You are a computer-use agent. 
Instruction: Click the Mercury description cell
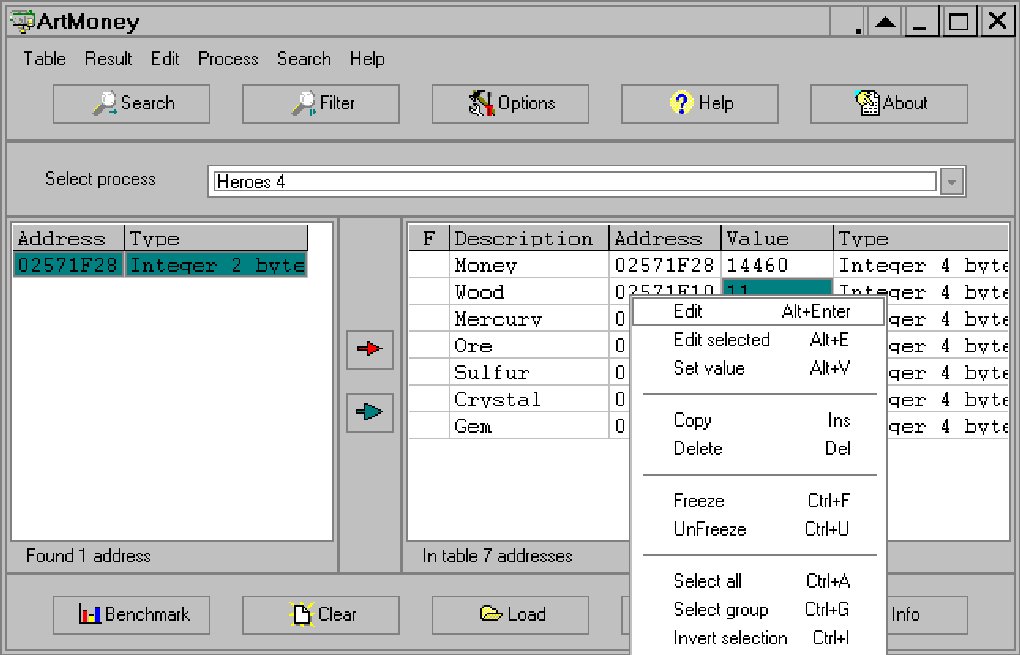528,319
